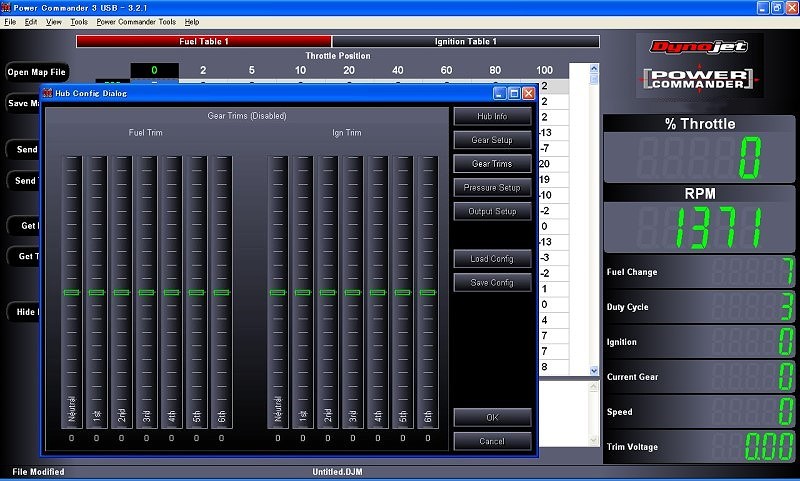Open the Edit menu

[31, 22]
